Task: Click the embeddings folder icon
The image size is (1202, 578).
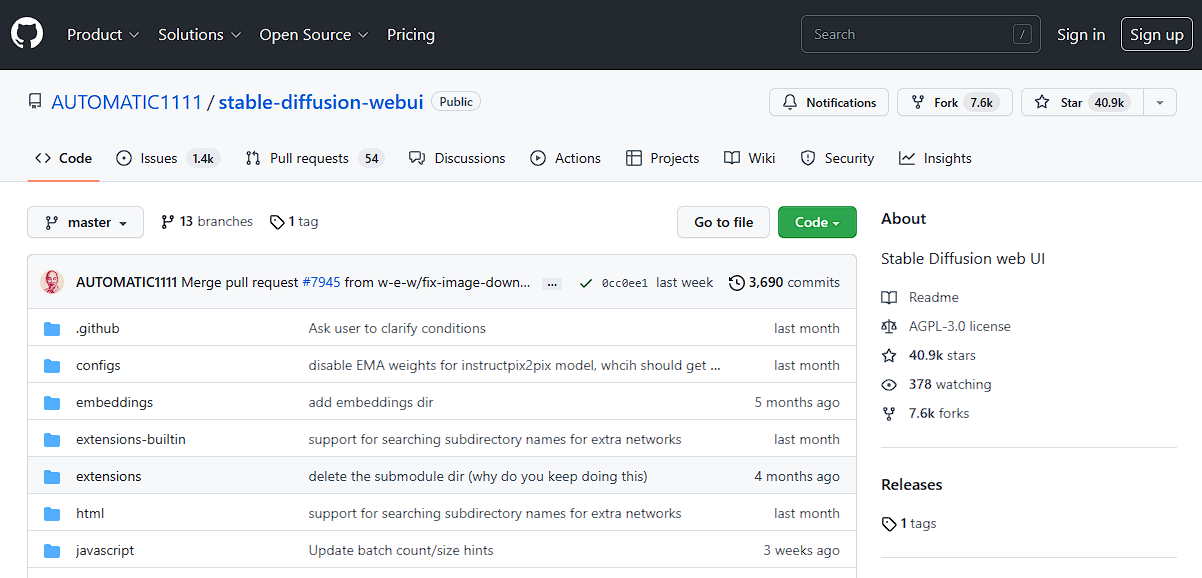Action: pyautogui.click(x=52, y=402)
